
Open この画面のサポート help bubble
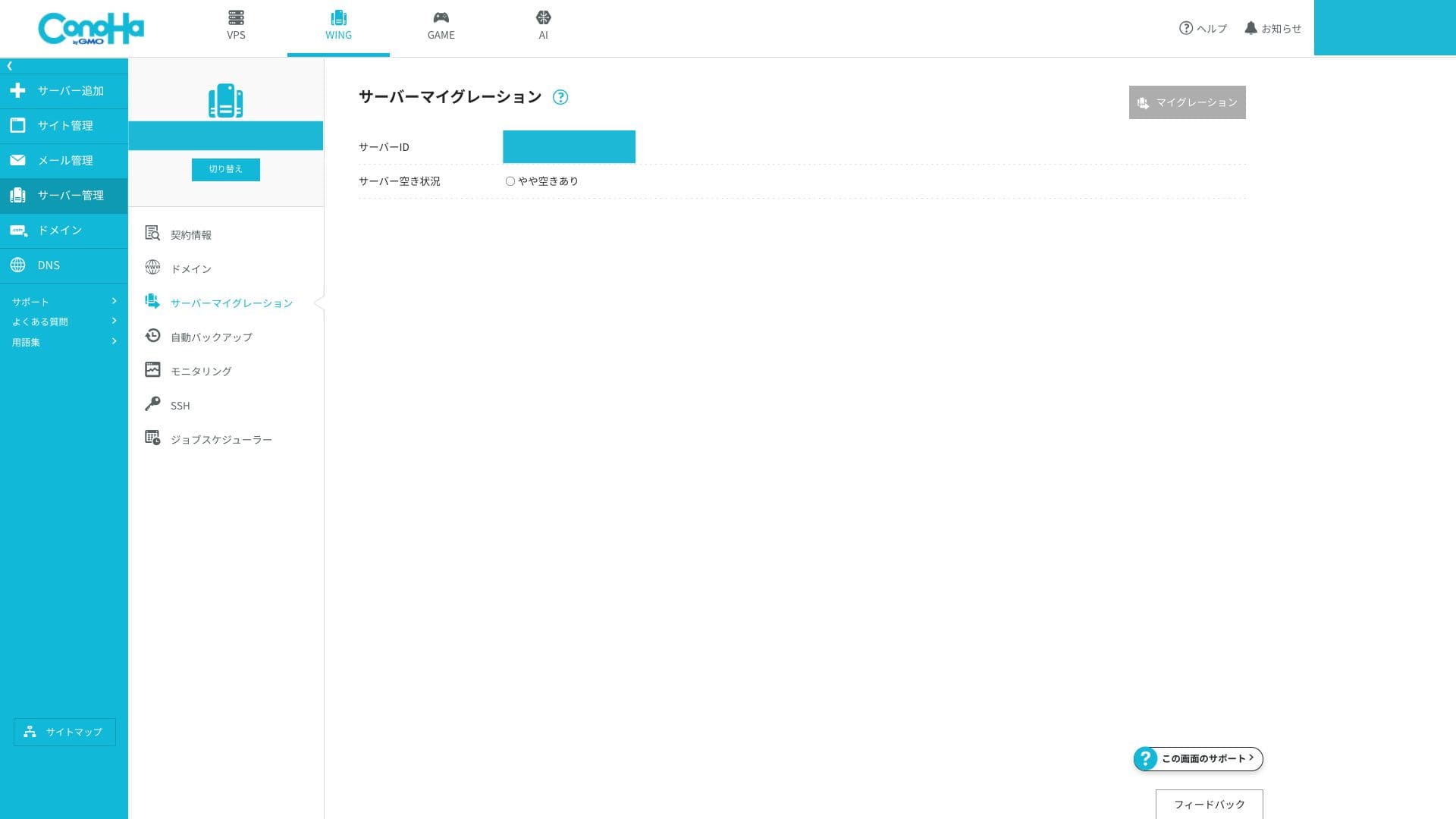click(1198, 758)
